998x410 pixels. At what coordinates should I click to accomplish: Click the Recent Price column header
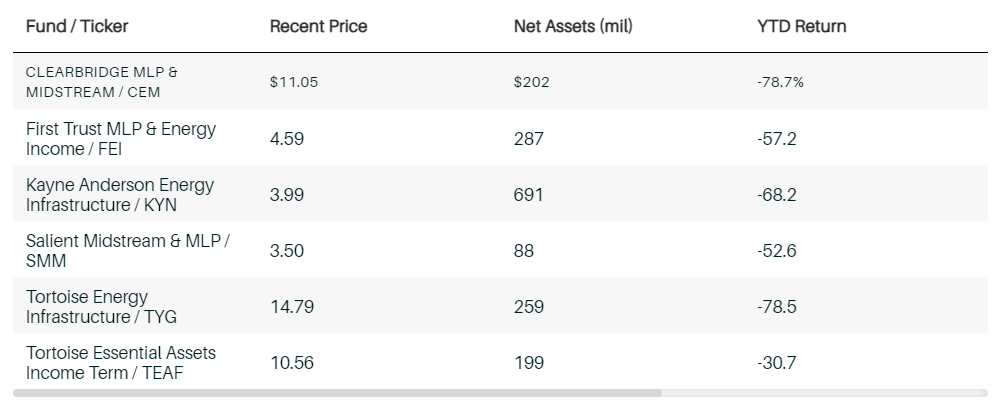pyautogui.click(x=318, y=26)
